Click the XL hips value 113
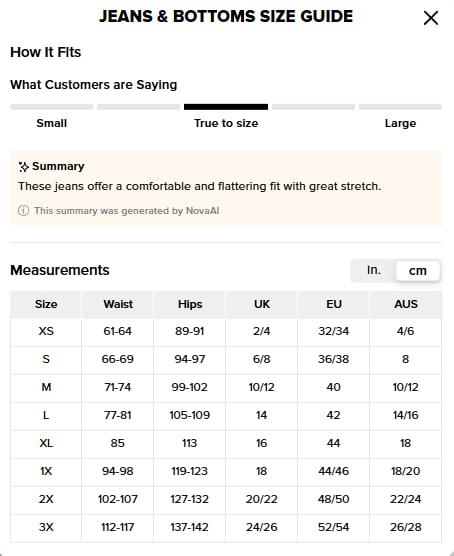This screenshot has width=454, height=556. point(189,443)
